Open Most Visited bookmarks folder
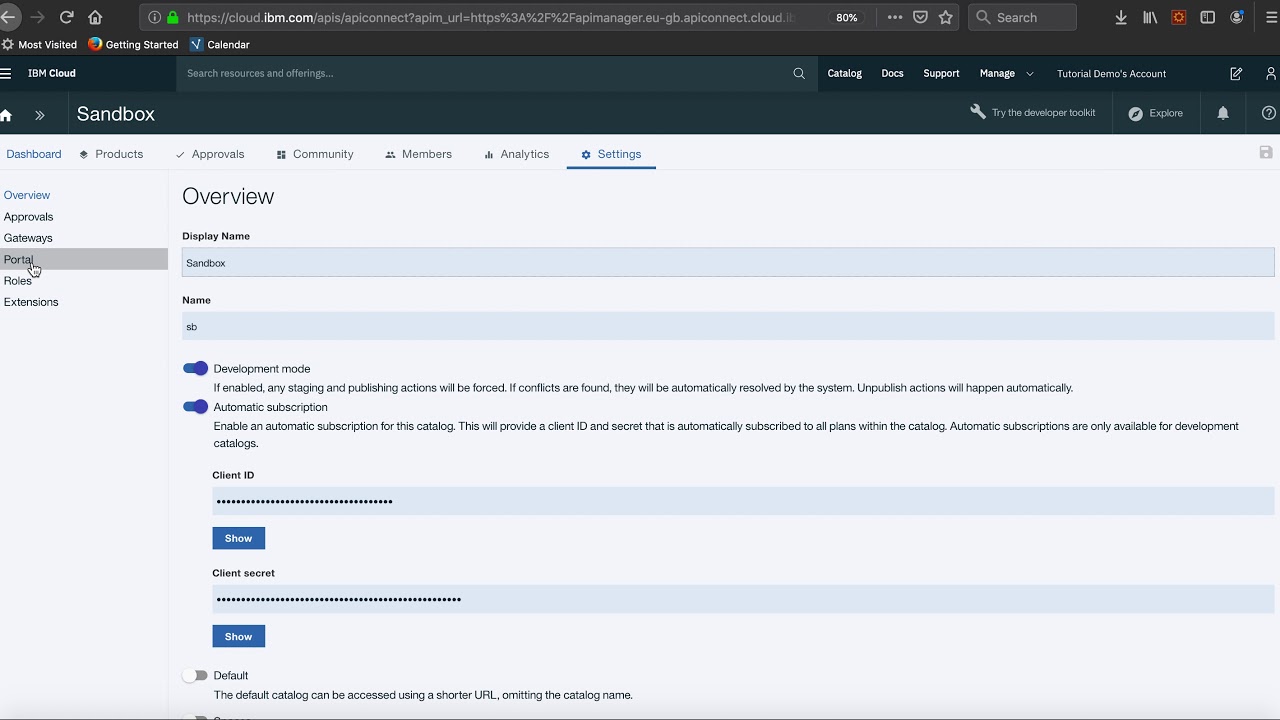 [39, 44]
